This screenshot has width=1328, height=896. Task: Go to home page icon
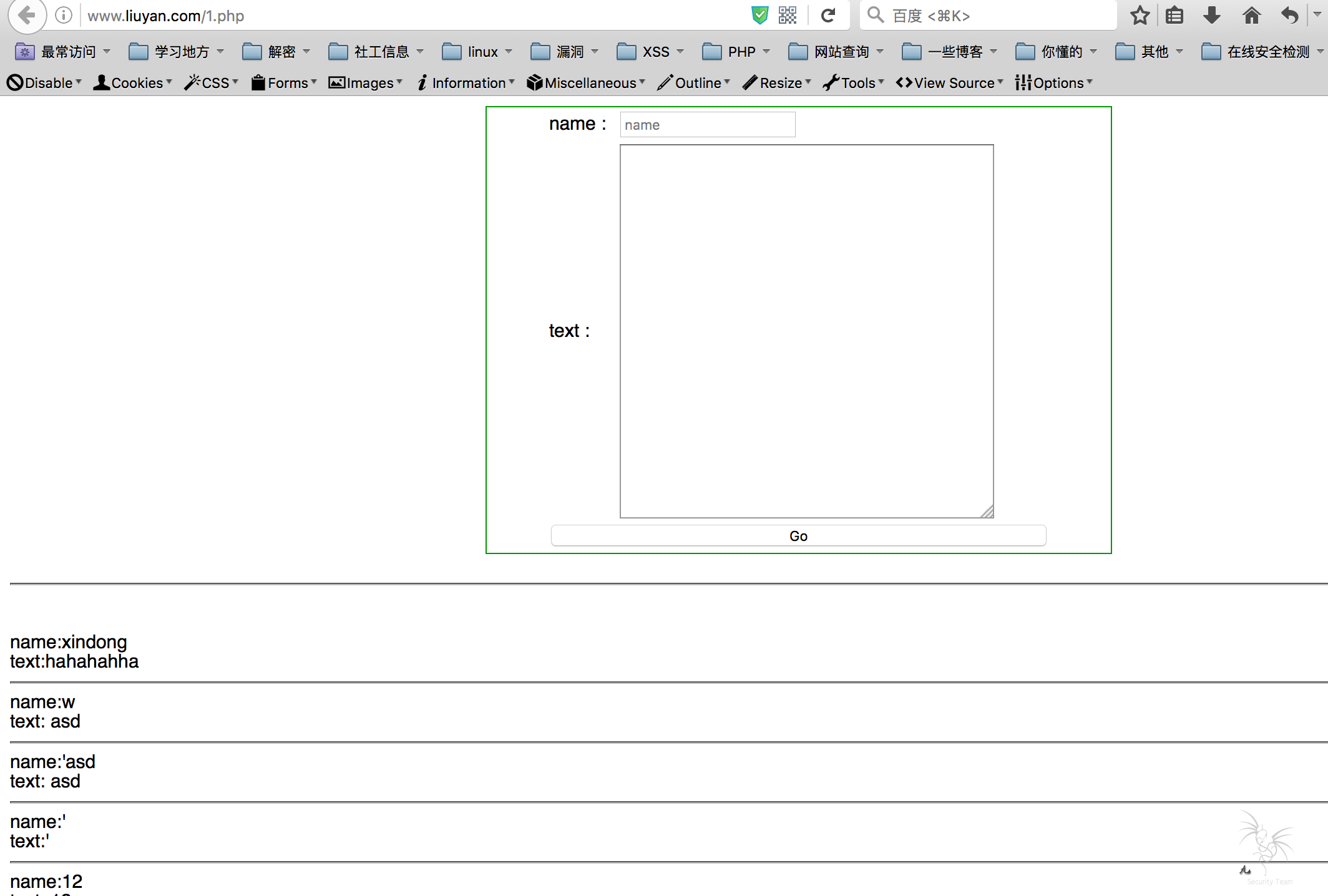pyautogui.click(x=1251, y=15)
